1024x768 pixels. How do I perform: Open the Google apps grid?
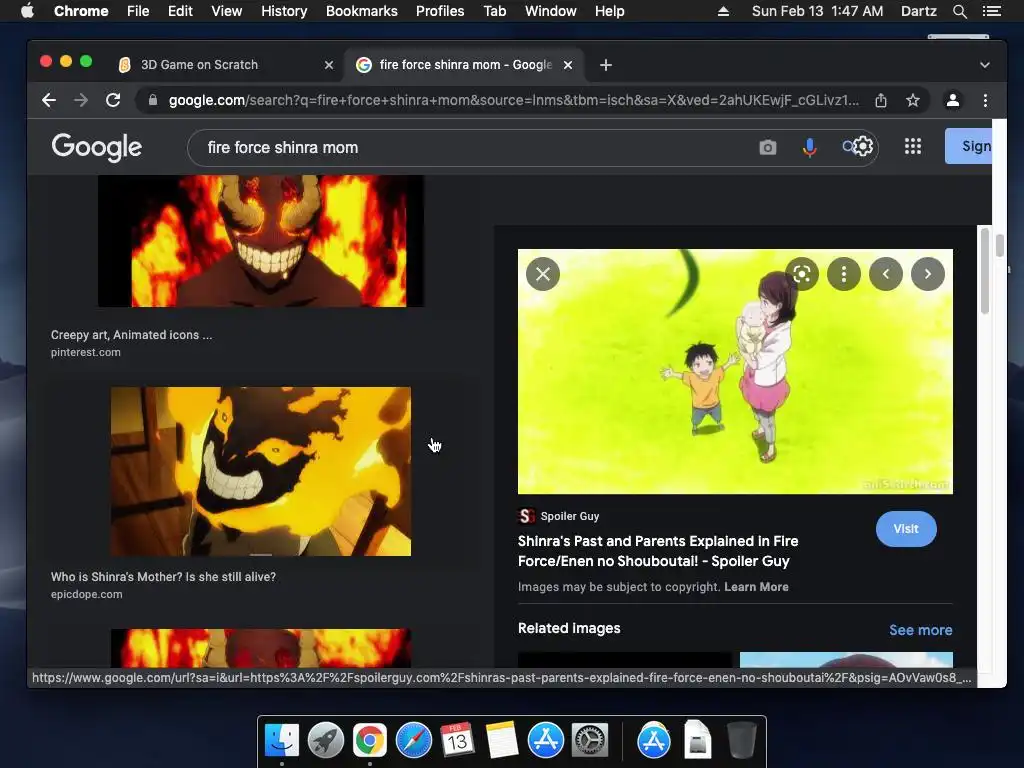(x=913, y=146)
